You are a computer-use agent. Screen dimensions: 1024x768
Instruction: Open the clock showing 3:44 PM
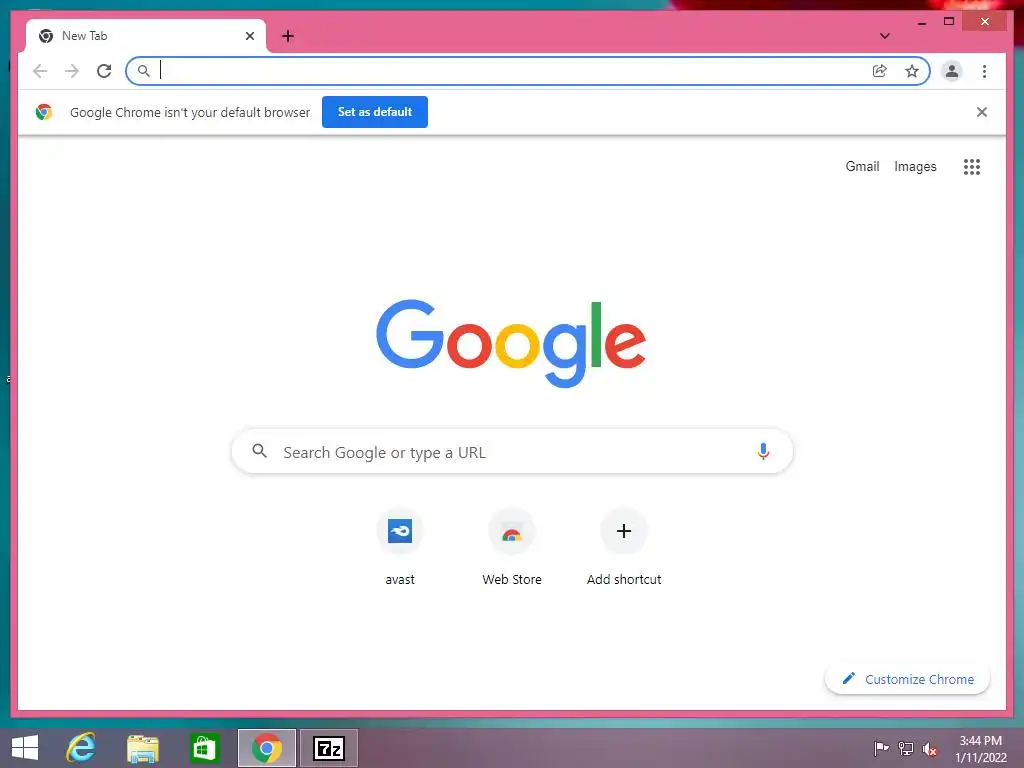coord(980,748)
